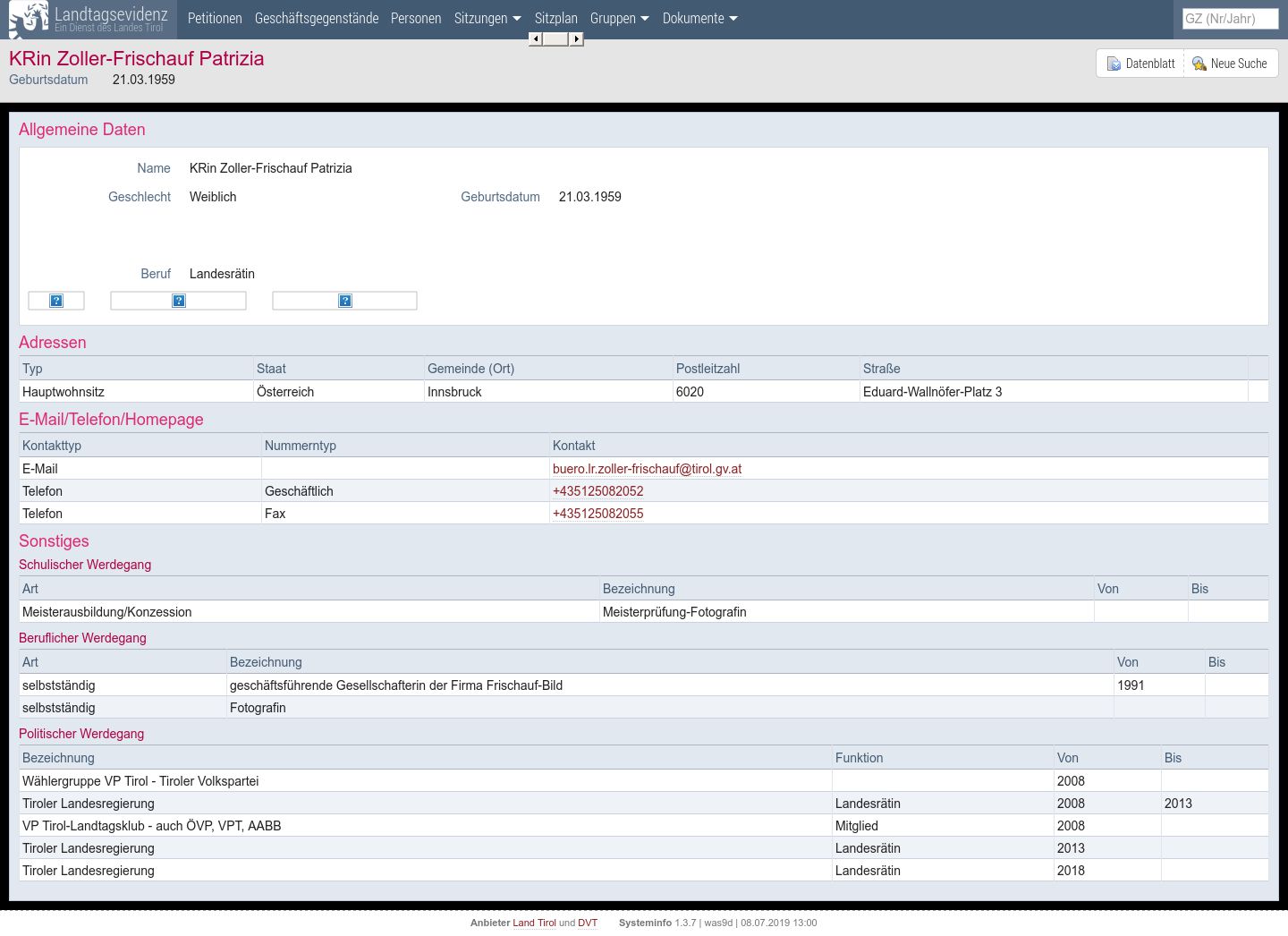Click the first help question-mark icon
This screenshot has width=1288, height=936.
(56, 301)
